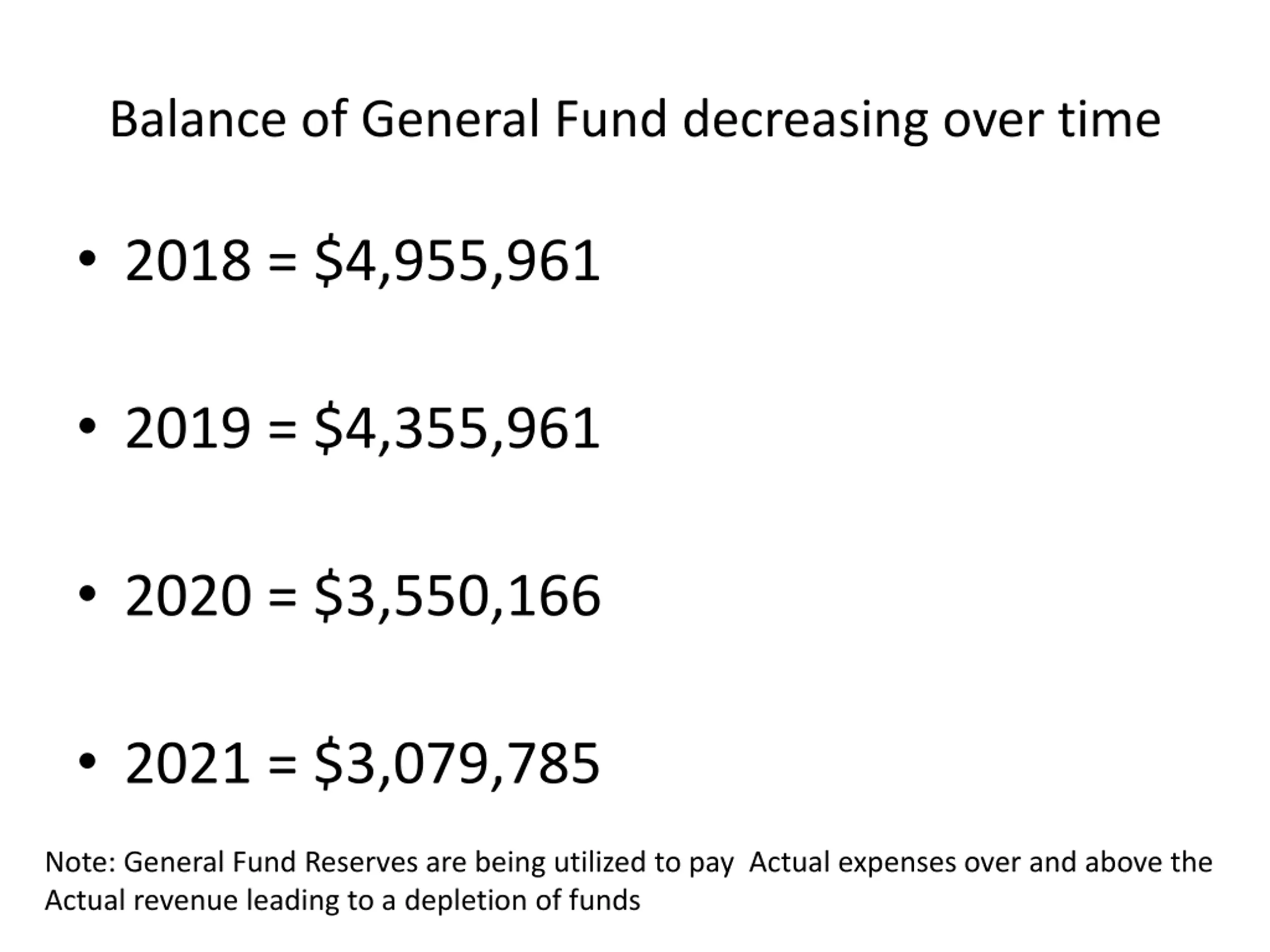Viewport: 1270px width, 952px height.
Task: Click the word "Balance" in the title
Action: [198, 119]
